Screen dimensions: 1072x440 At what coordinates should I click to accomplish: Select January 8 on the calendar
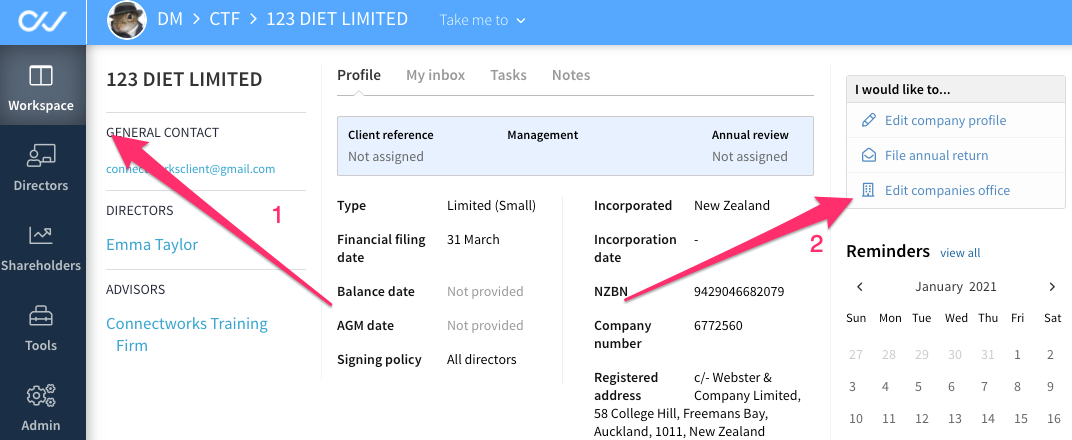tap(1017, 387)
